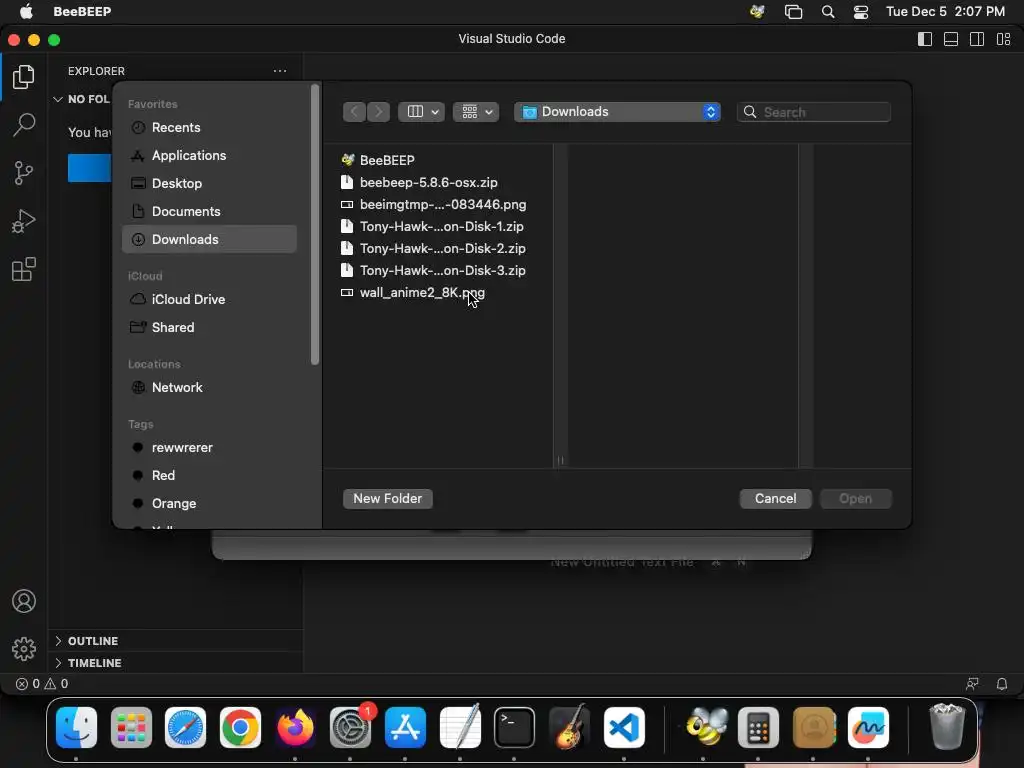The height and width of the screenshot is (768, 1024).
Task: Open Source Control view in activity bar
Action: (24, 173)
